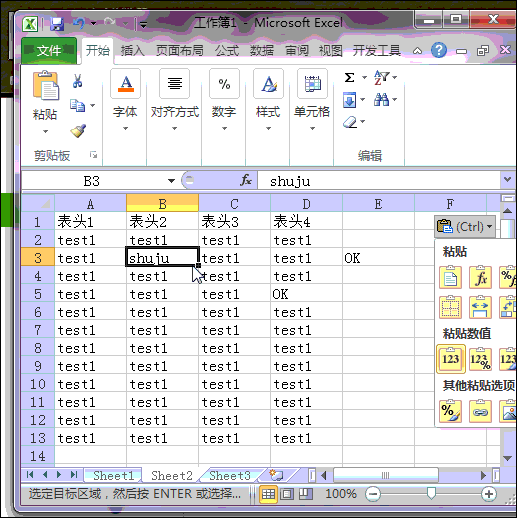Open the Cells group button
This screenshot has width=517, height=518.
pos(312,84)
